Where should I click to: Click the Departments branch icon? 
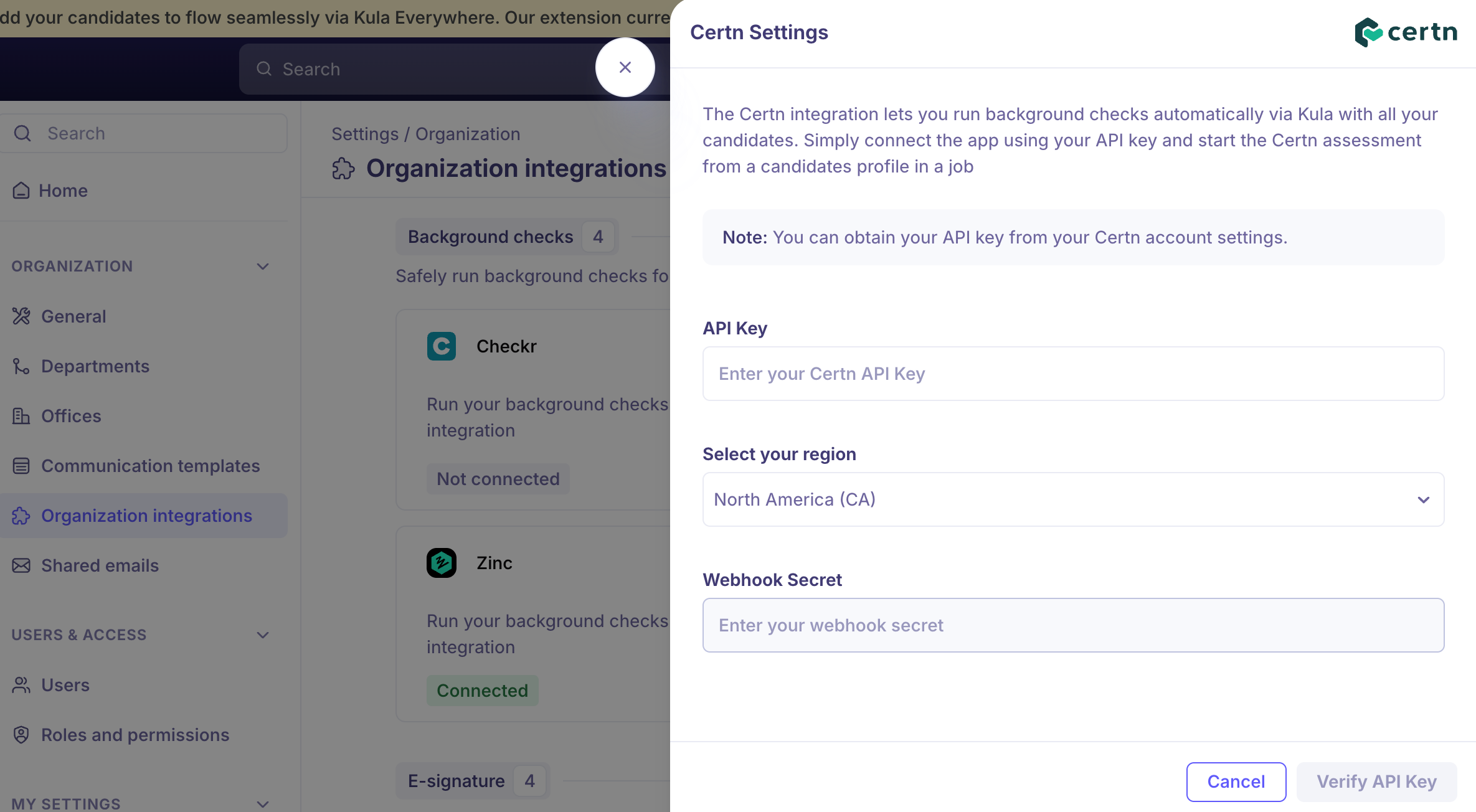coord(21,366)
